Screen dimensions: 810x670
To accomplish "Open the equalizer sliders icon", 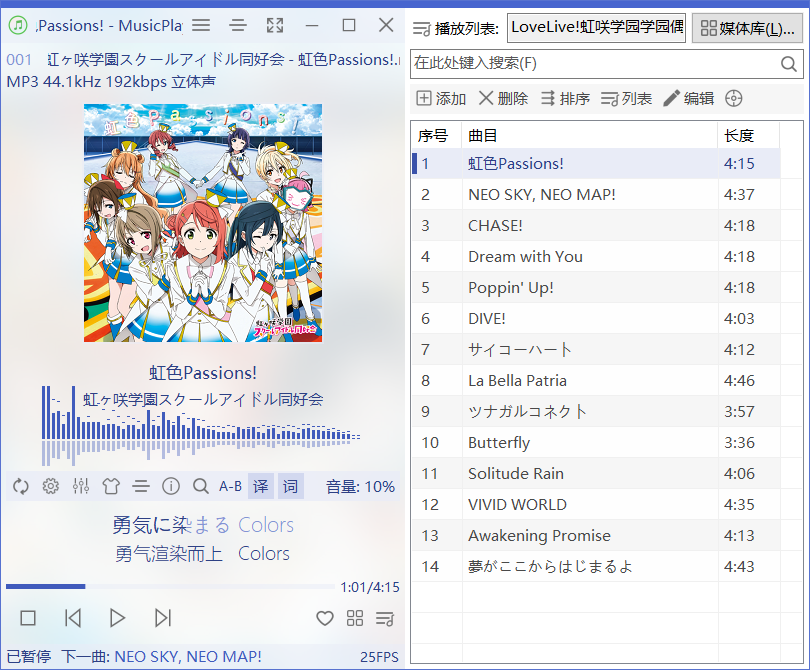I will [x=81, y=486].
